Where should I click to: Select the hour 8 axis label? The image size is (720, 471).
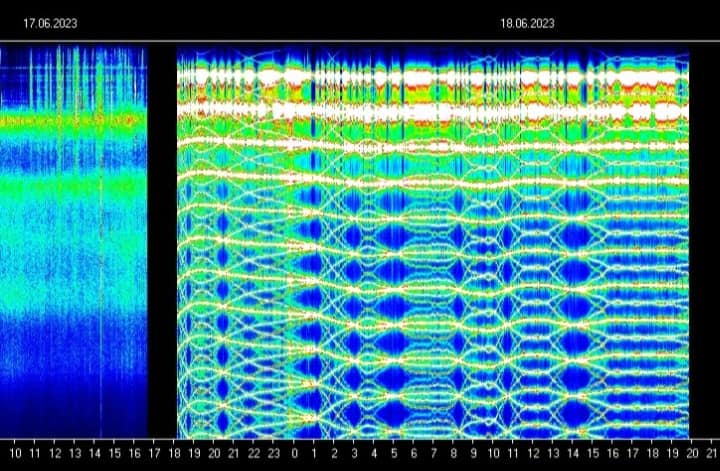click(x=454, y=454)
